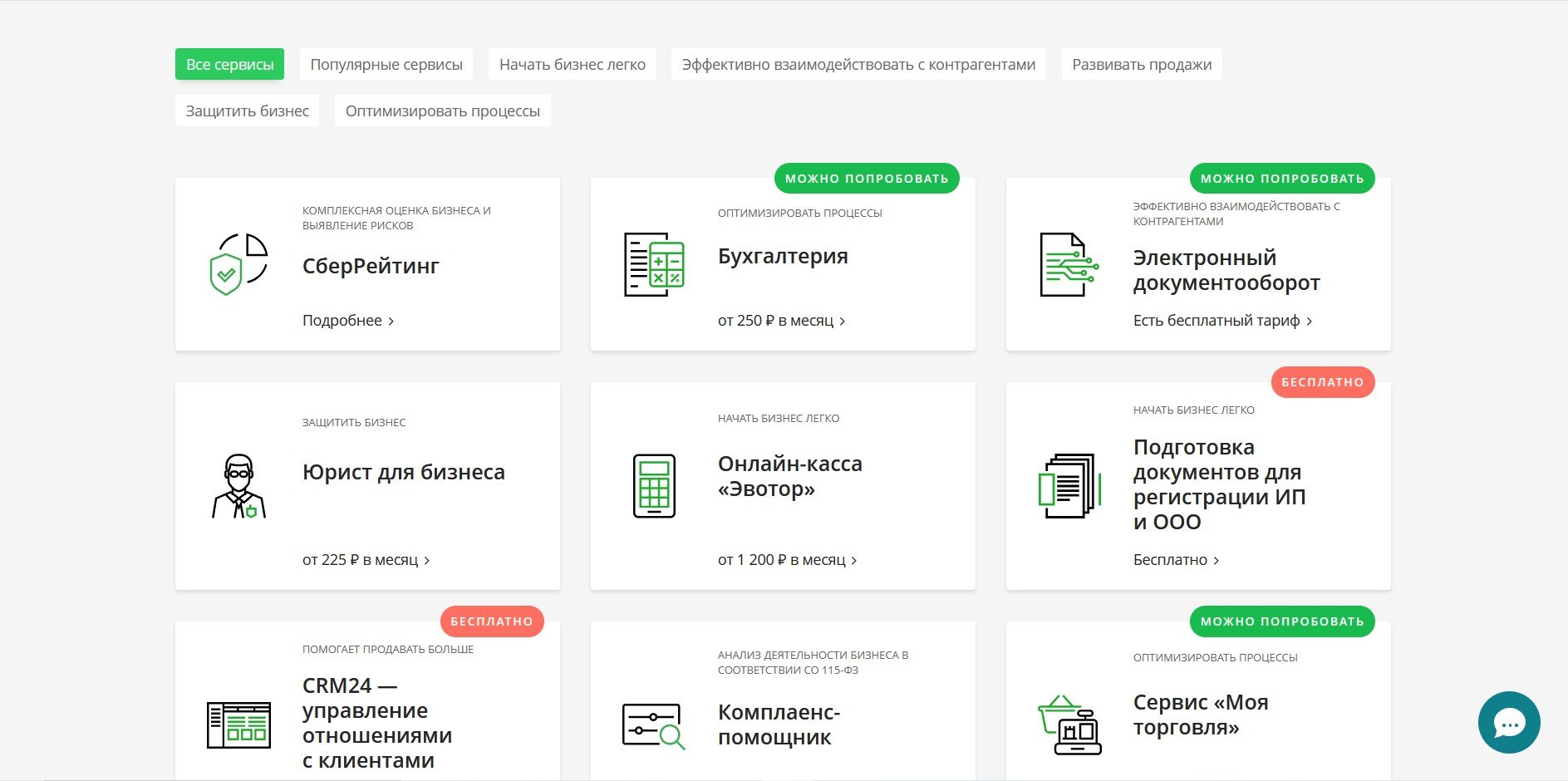Open the chat support bubble
1568x781 pixels.
pyautogui.click(x=1508, y=723)
